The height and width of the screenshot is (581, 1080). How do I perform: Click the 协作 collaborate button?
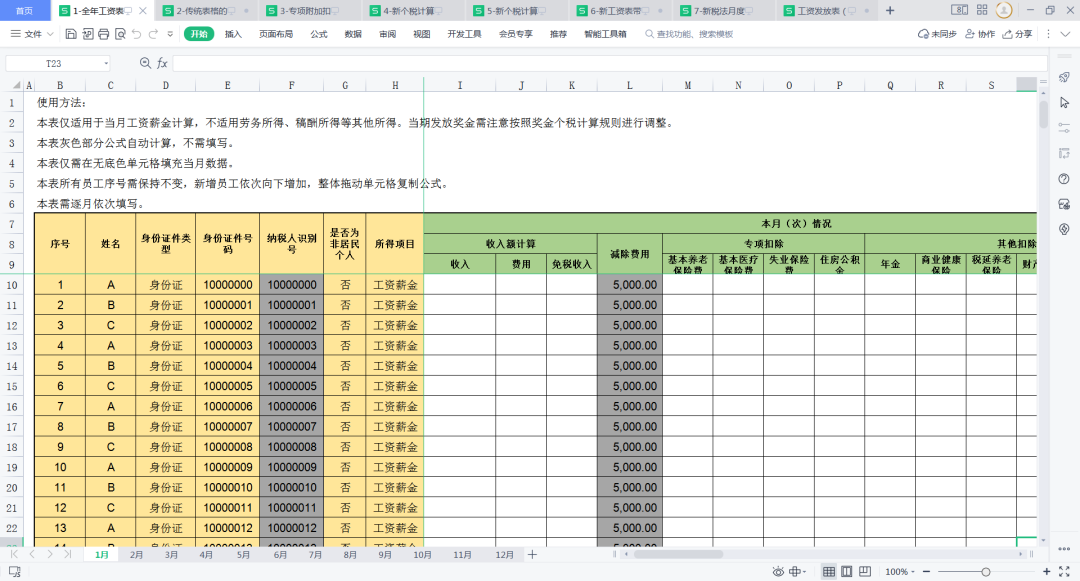click(x=980, y=34)
